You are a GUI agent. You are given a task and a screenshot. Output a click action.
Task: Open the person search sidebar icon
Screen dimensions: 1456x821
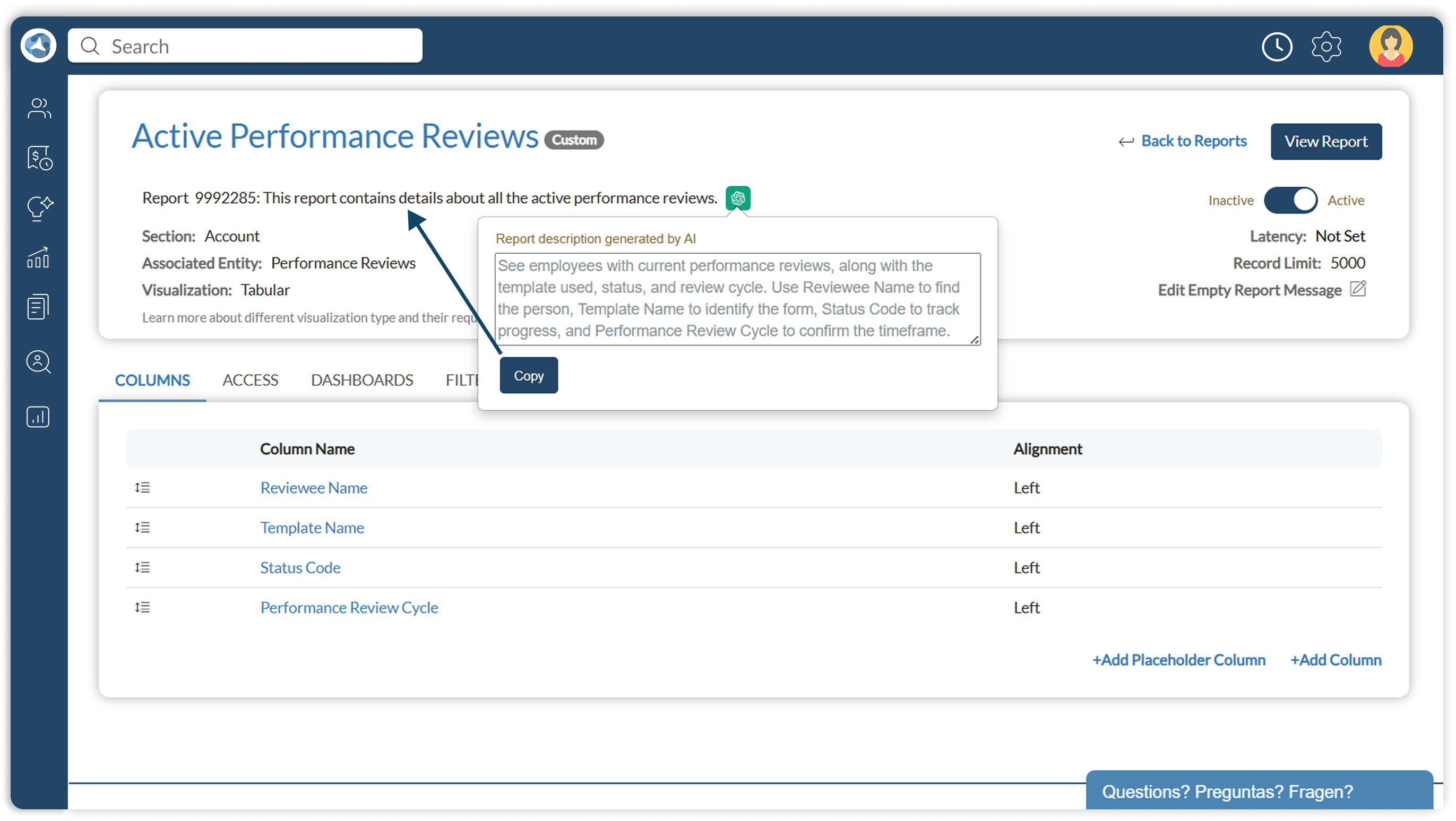coord(39,361)
